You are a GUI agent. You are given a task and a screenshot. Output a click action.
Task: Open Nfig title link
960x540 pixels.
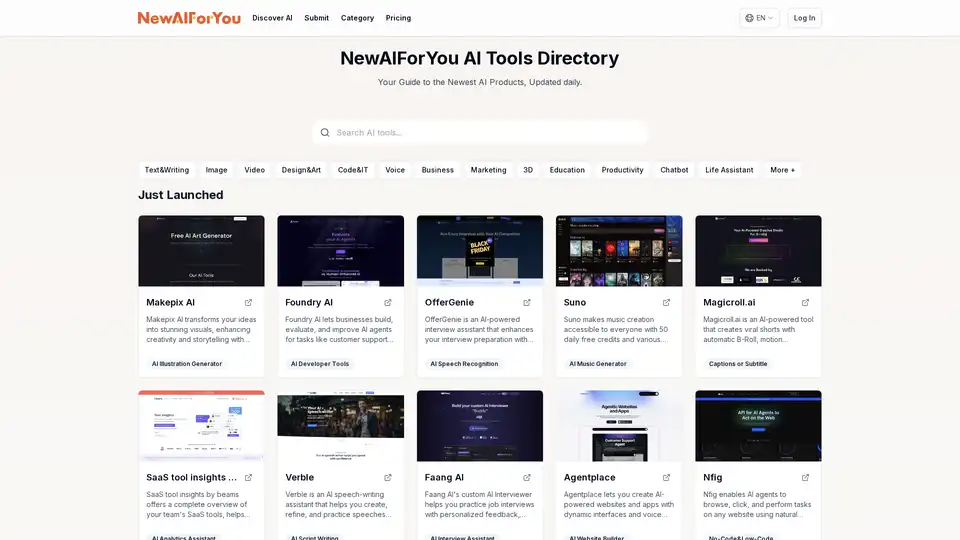[713, 478]
